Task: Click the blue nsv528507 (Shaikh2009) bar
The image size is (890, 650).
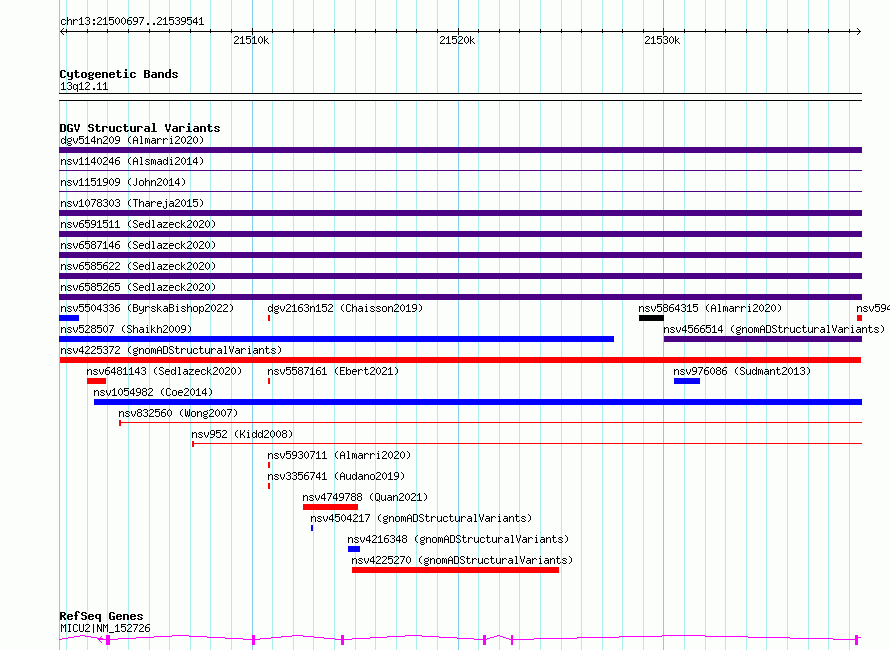Action: 337,339
